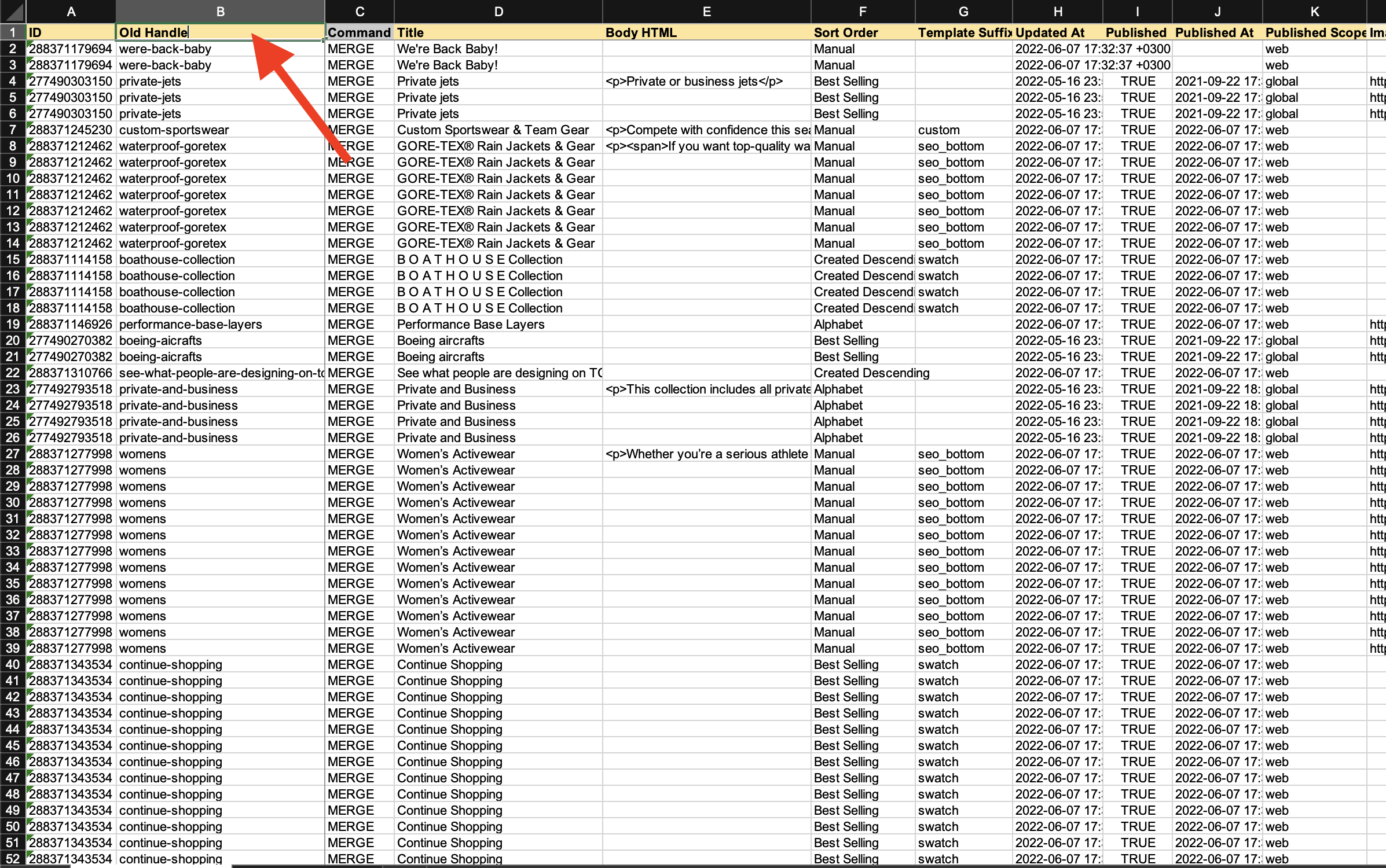Image resolution: width=1386 pixels, height=868 pixels.
Task: Select column B header
Action: (220, 11)
